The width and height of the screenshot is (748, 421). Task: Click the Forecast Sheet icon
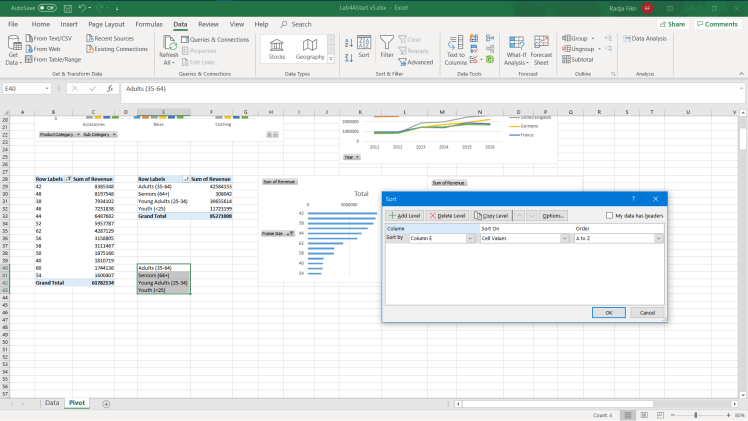[541, 48]
